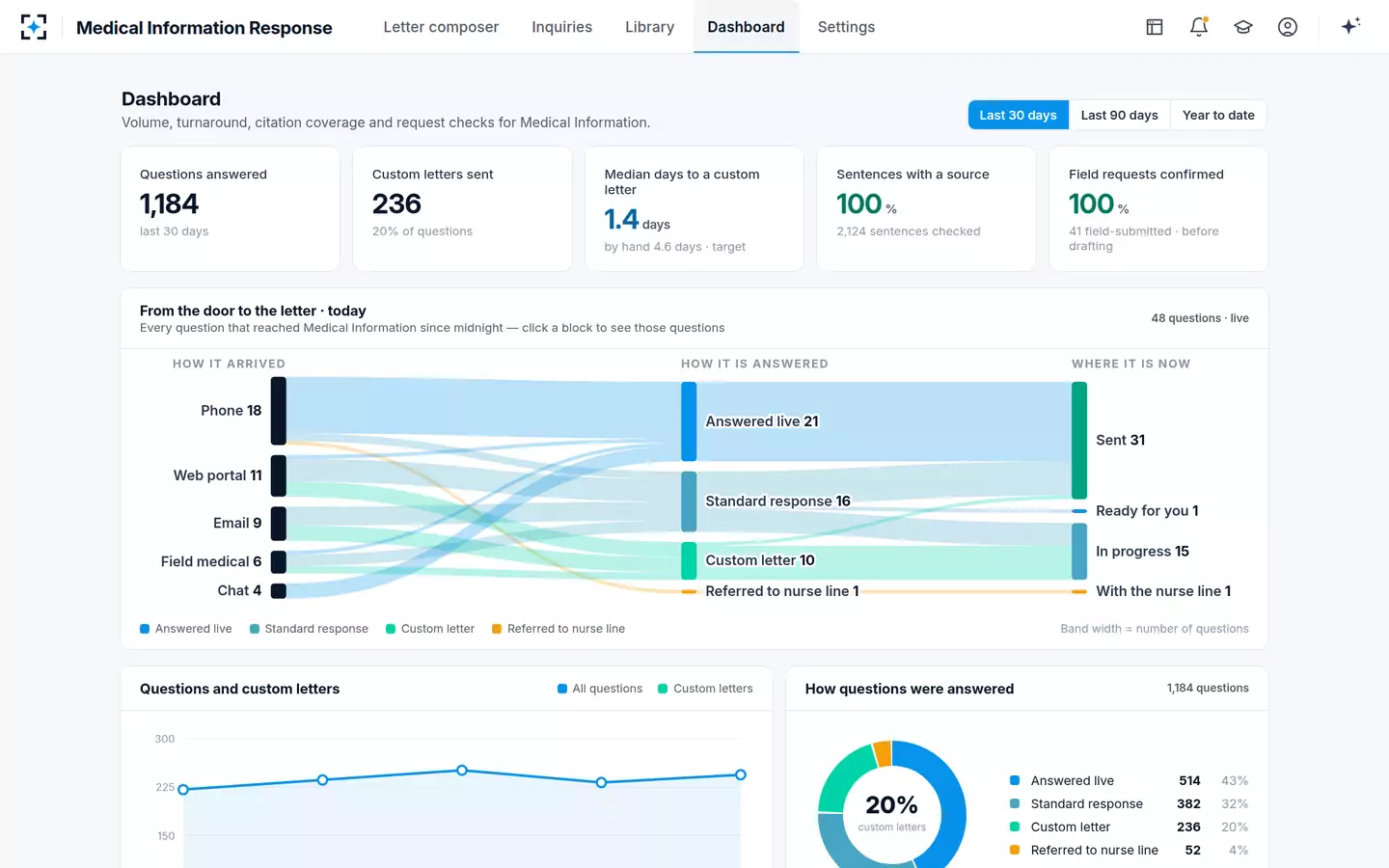Click the Medical Information Response logo icon
The width and height of the screenshot is (1389, 868).
34,27
